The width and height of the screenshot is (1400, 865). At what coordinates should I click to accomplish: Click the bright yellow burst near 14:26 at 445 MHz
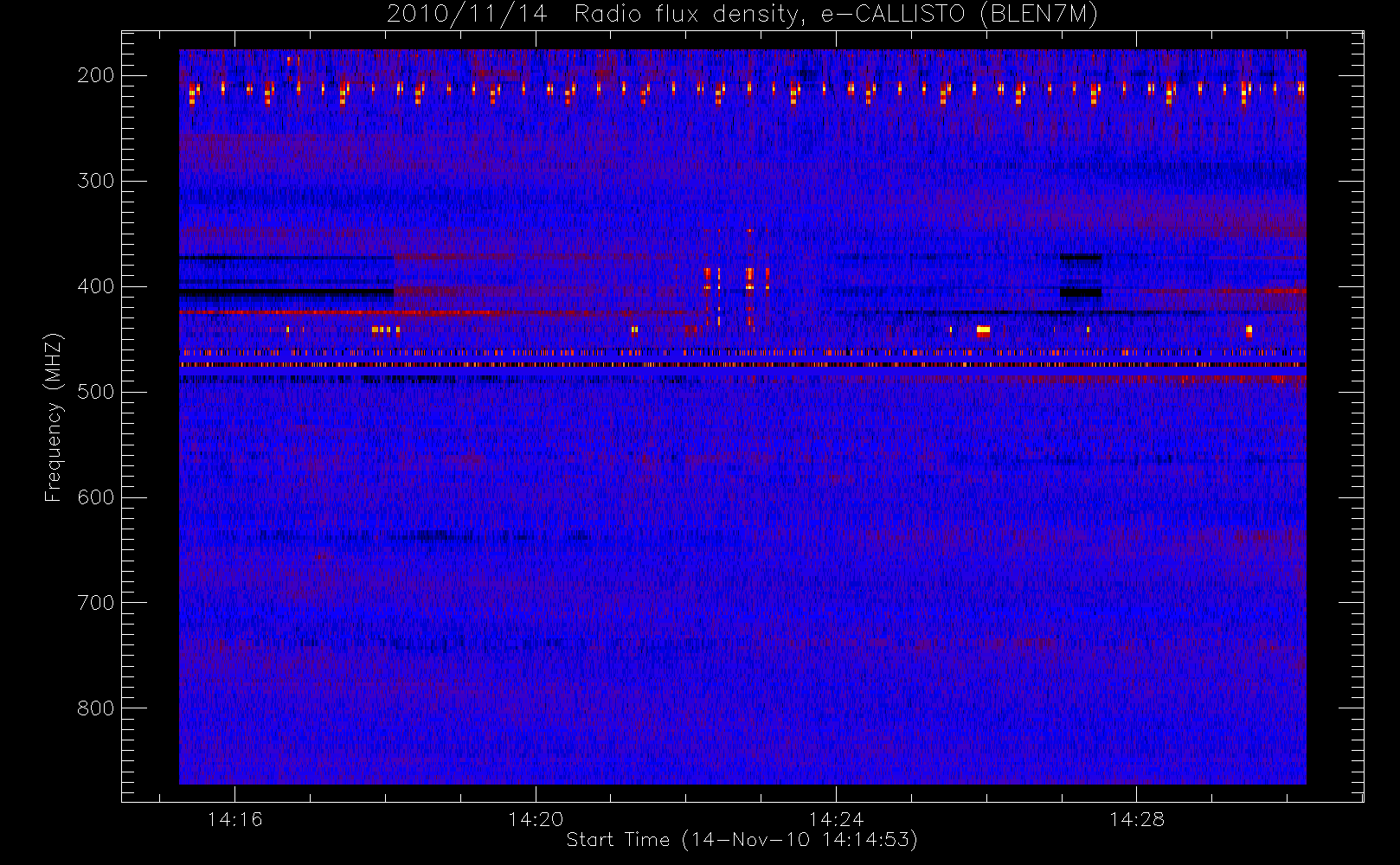pos(983,330)
